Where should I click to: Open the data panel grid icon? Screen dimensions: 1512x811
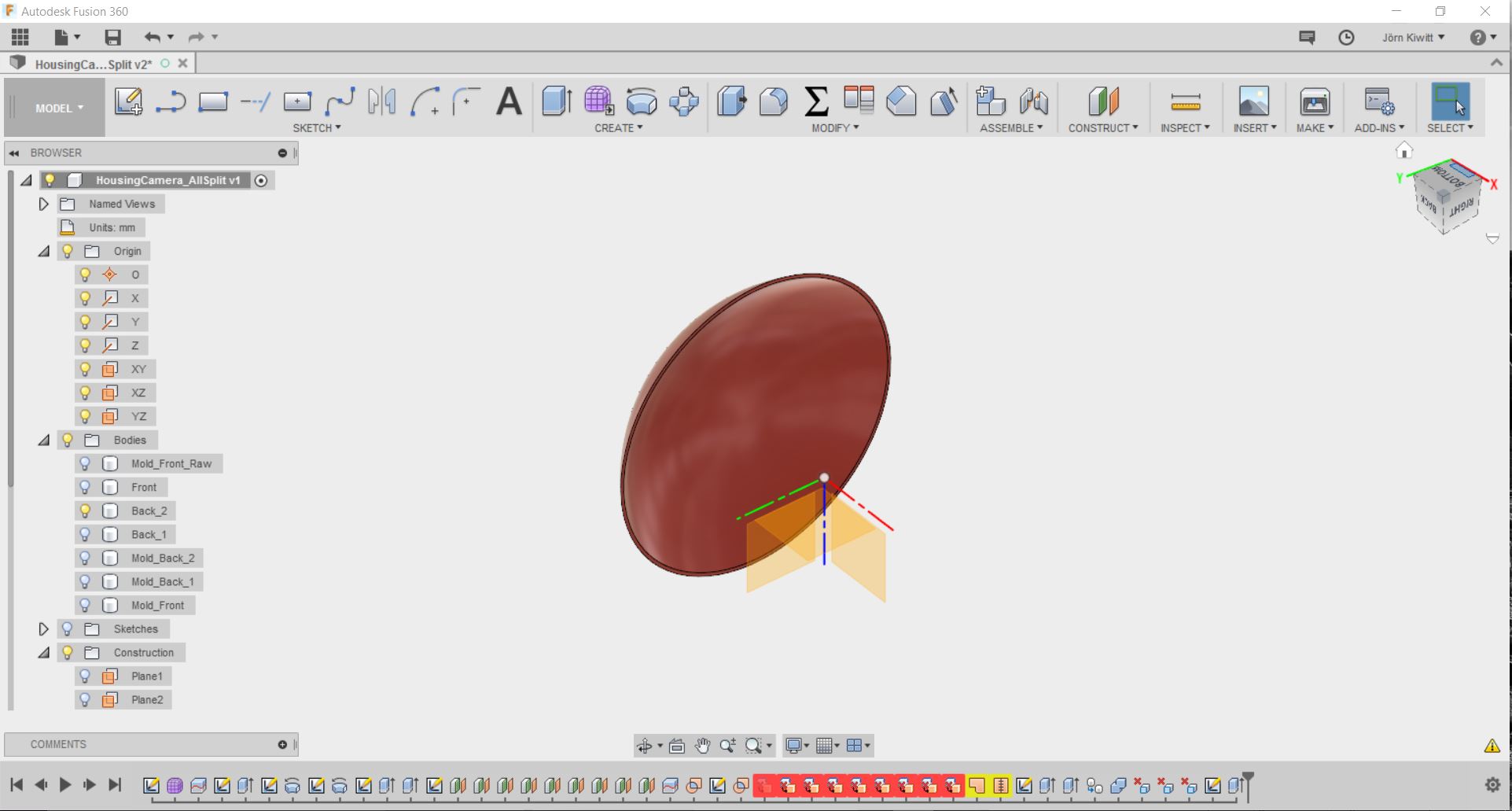20,37
